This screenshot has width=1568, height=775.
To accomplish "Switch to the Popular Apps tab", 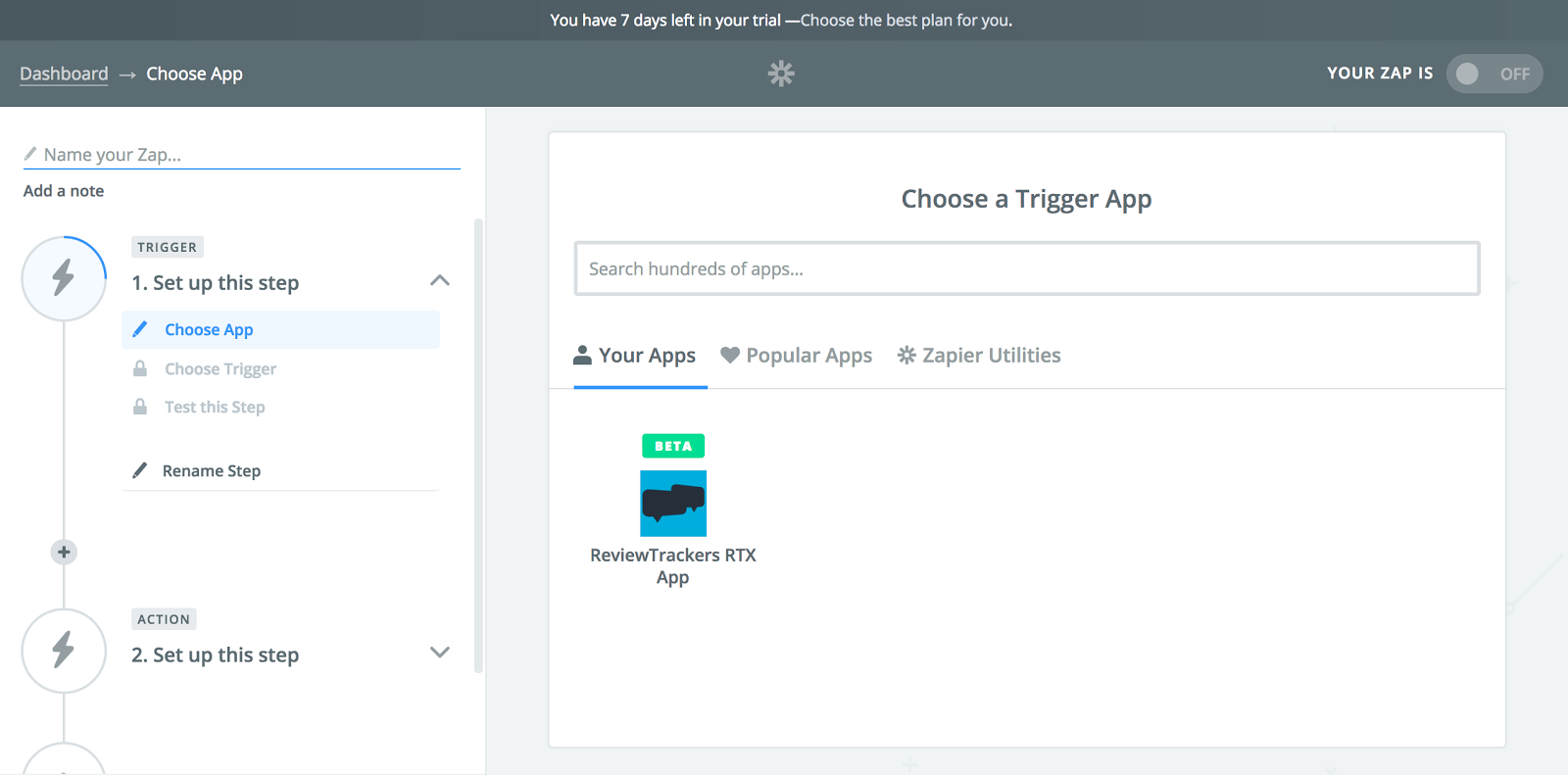I will click(797, 356).
